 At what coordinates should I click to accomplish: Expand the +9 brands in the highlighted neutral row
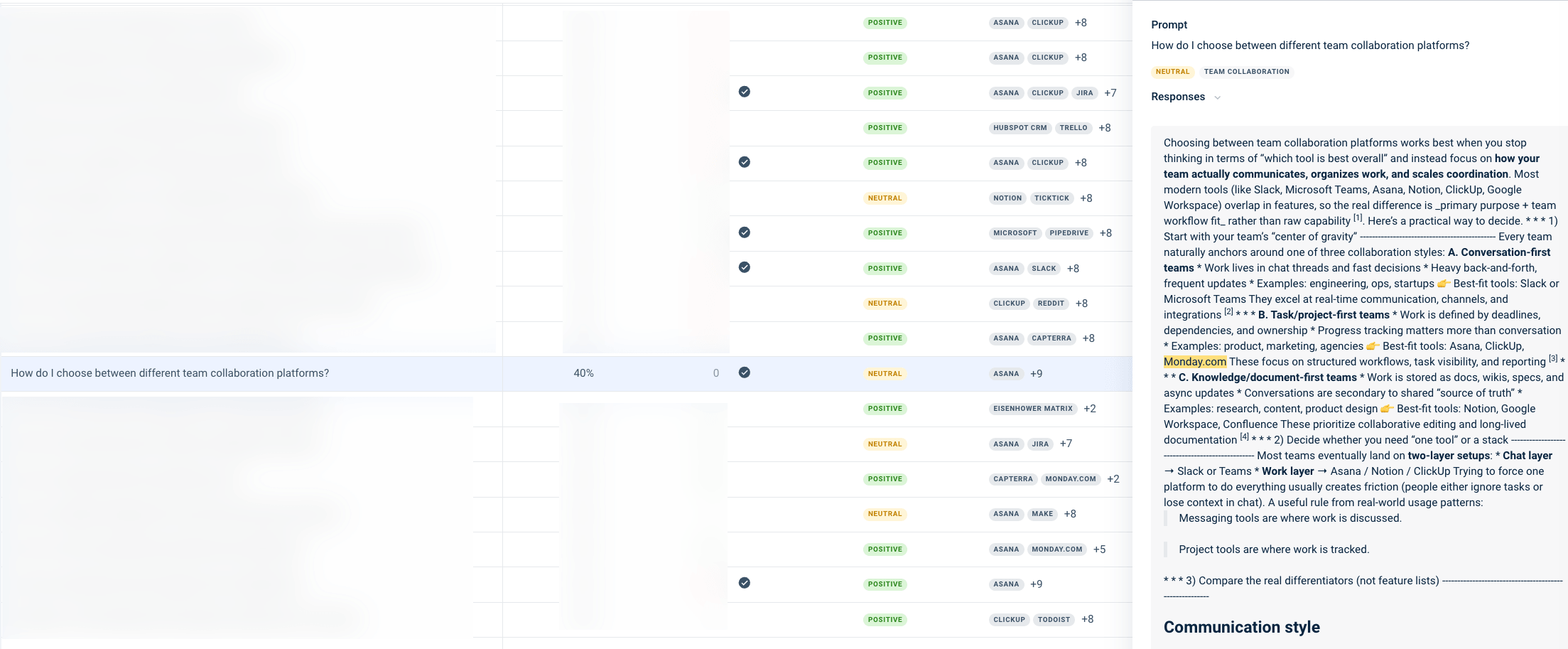(1036, 374)
